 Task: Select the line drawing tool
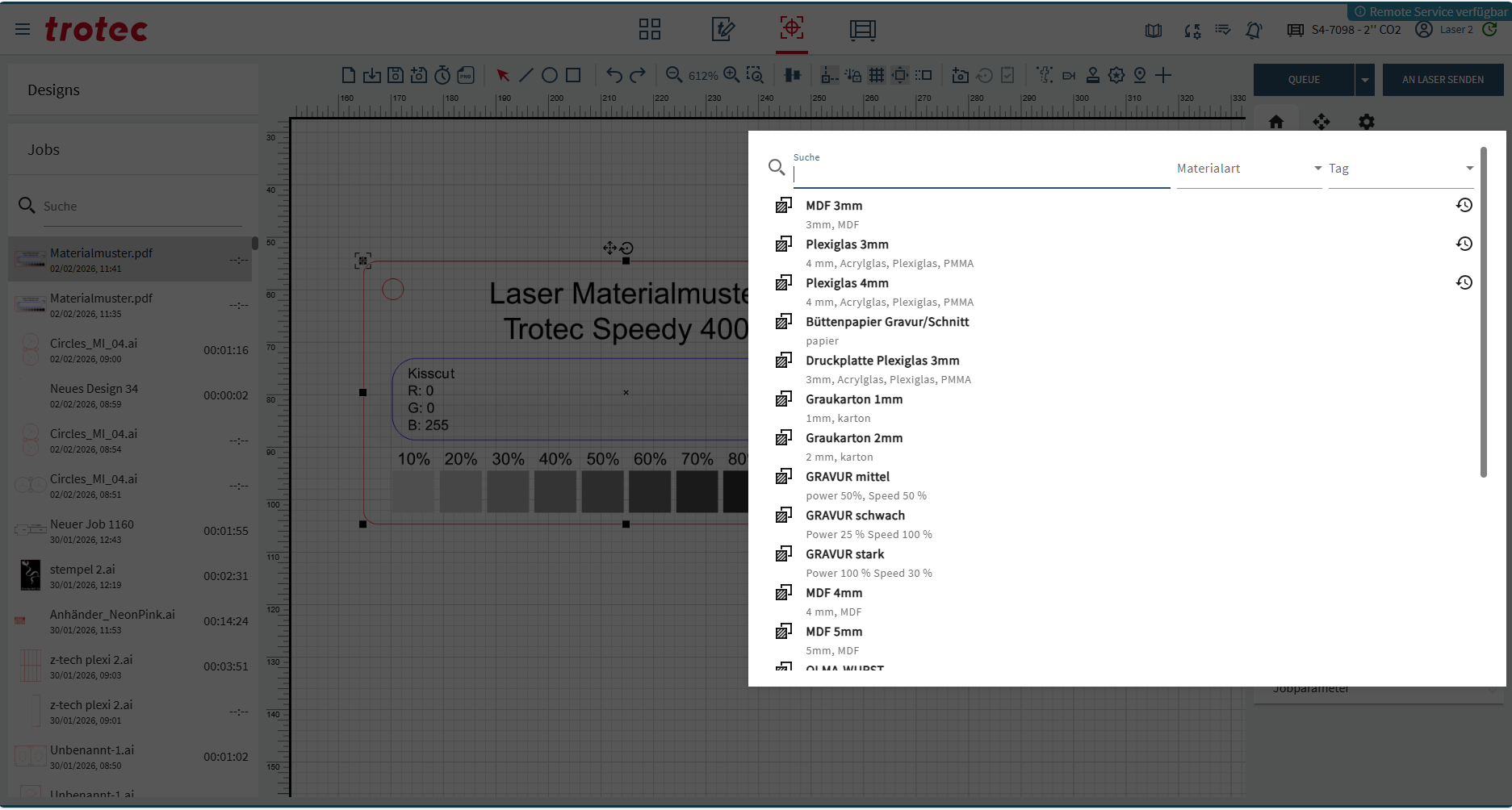pos(526,75)
